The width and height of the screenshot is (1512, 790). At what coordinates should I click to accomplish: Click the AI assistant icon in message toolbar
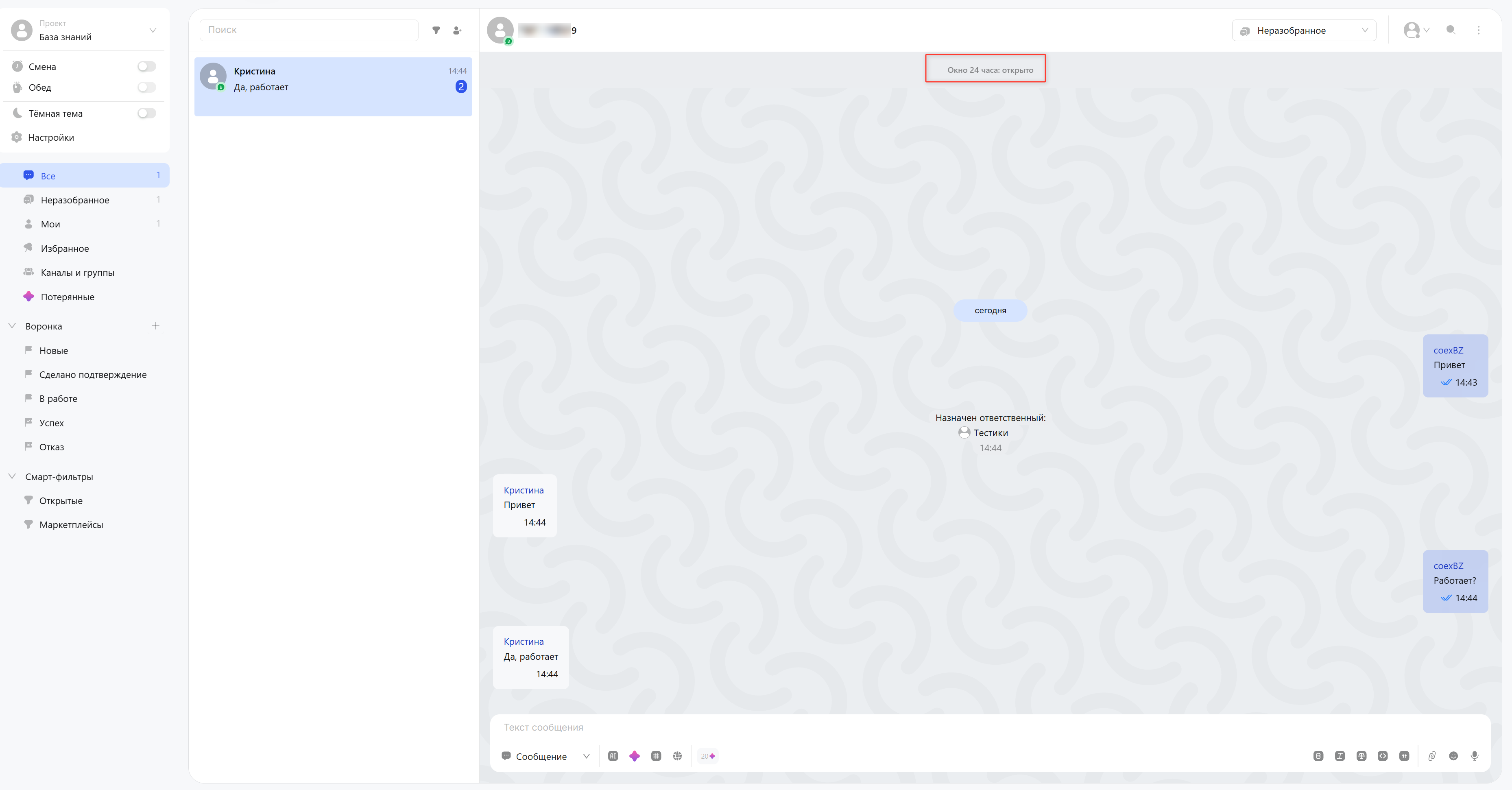(x=613, y=756)
